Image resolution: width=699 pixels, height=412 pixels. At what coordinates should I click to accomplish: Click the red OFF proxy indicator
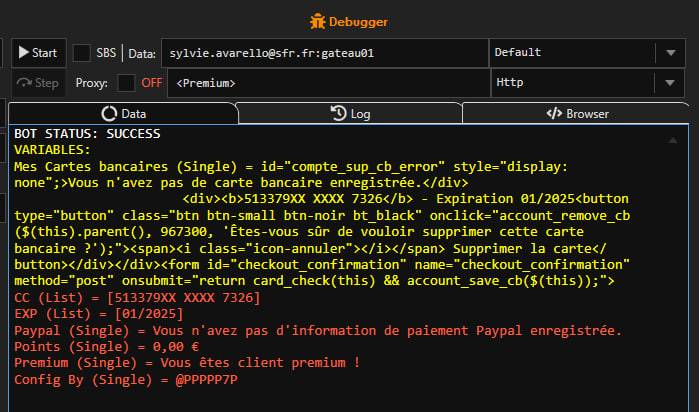(151, 83)
